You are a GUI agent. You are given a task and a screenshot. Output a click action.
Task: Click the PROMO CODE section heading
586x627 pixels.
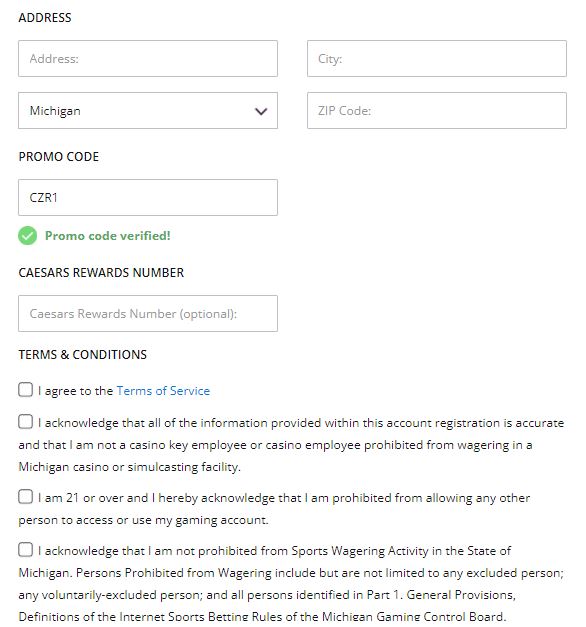pos(59,157)
